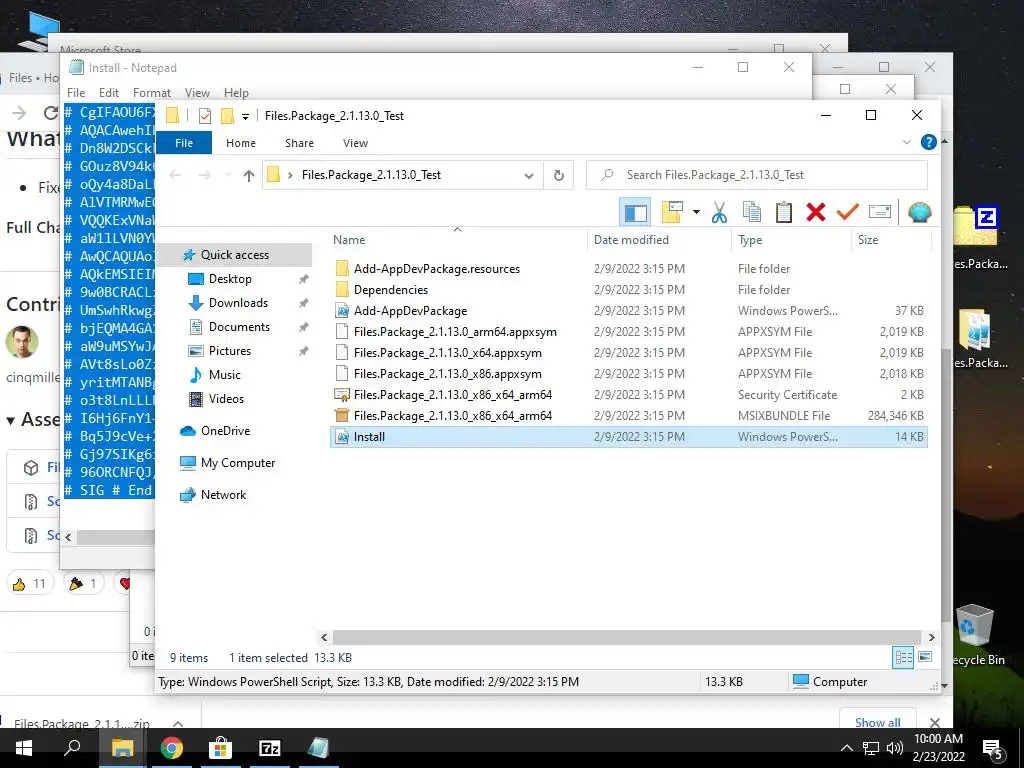Refresh the folder view
The height and width of the screenshot is (768, 1024).
(558, 175)
